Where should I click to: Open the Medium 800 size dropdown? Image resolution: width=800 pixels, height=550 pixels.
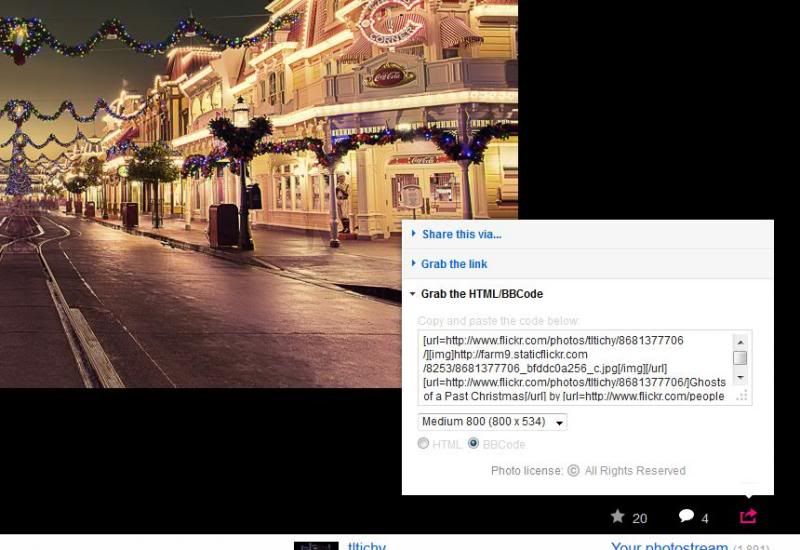click(x=492, y=422)
